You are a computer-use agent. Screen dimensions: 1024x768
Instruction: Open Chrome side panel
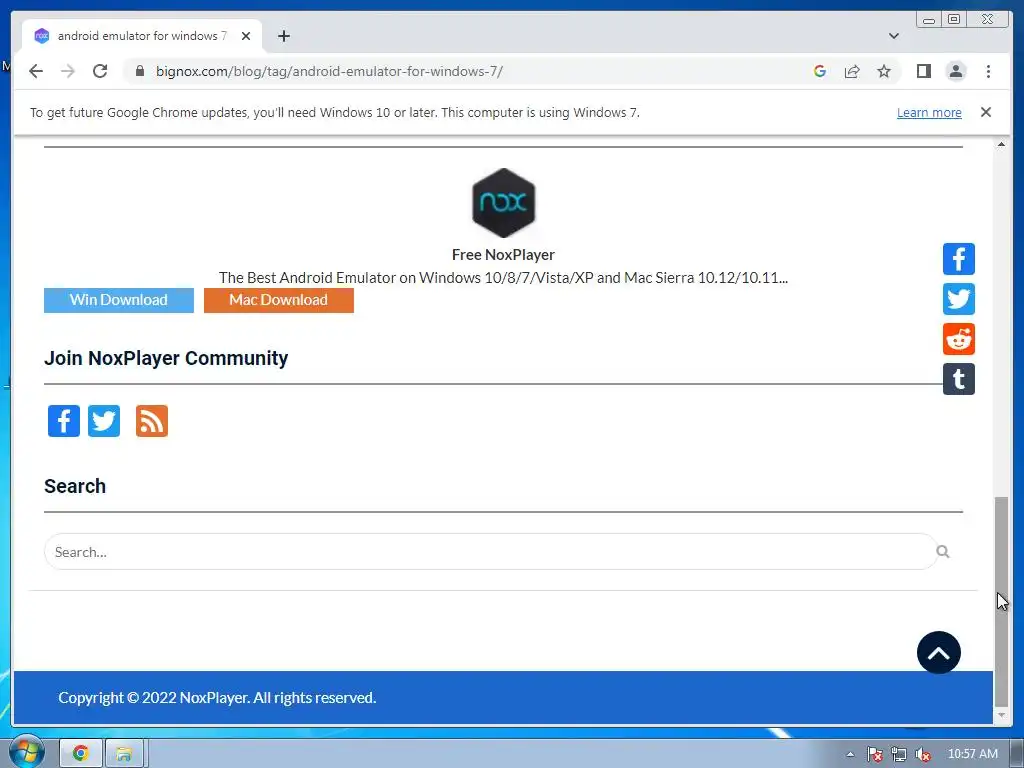click(923, 71)
